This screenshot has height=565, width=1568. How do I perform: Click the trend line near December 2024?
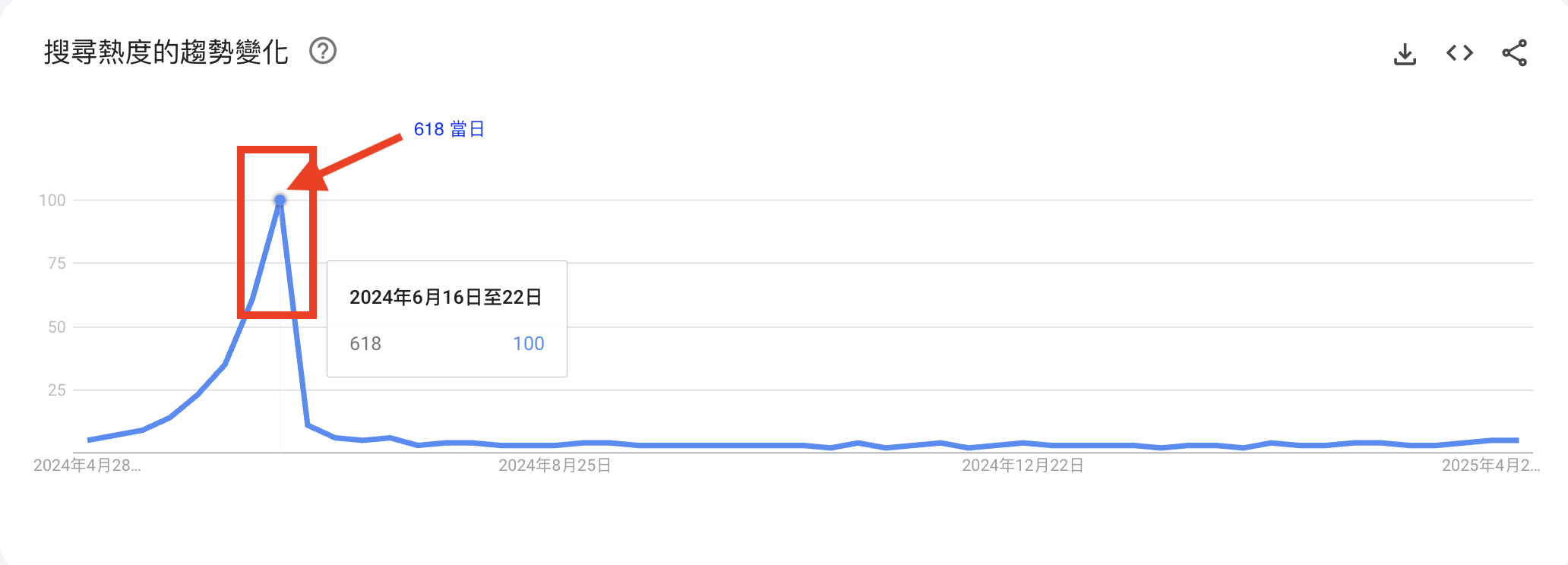pyautogui.click(x=1023, y=443)
